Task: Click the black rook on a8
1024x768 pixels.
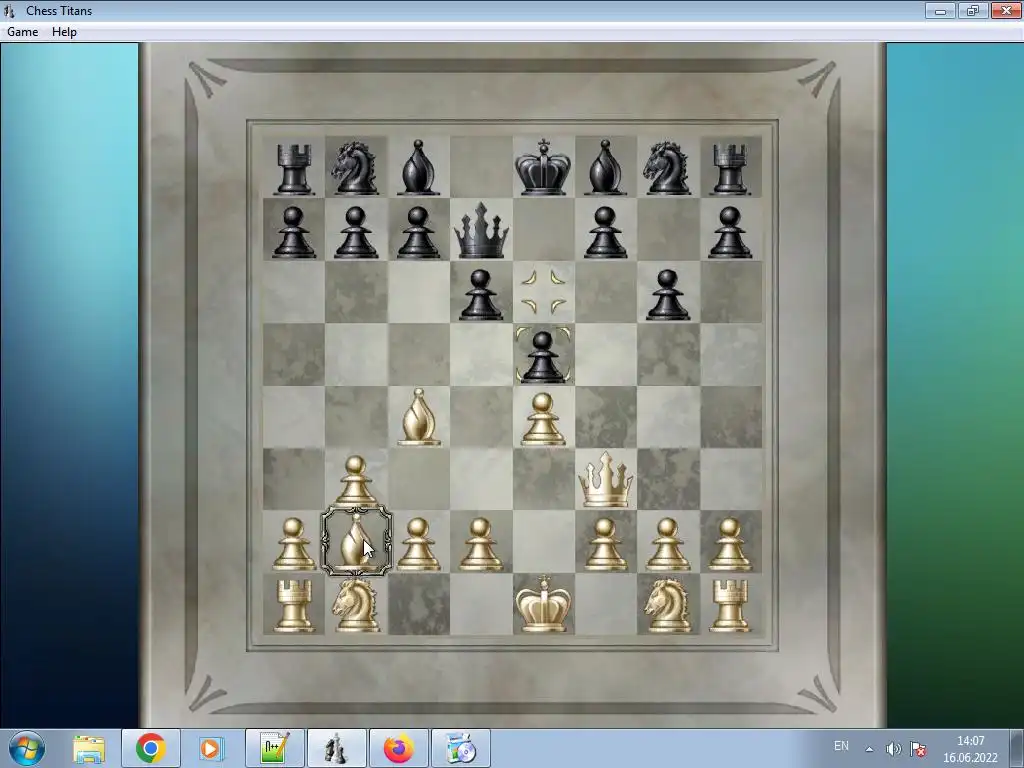Action: point(293,169)
